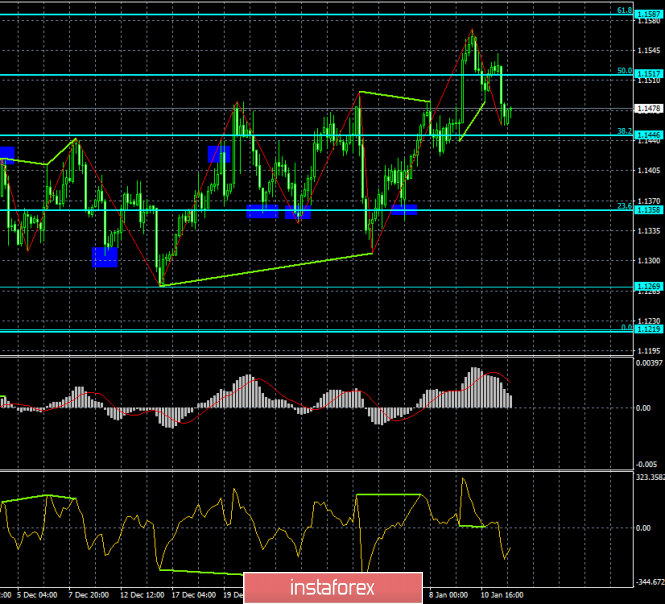Click the 23.6 Fibonacci level label
Image resolution: width=665 pixels, height=604 pixels.
pos(623,207)
